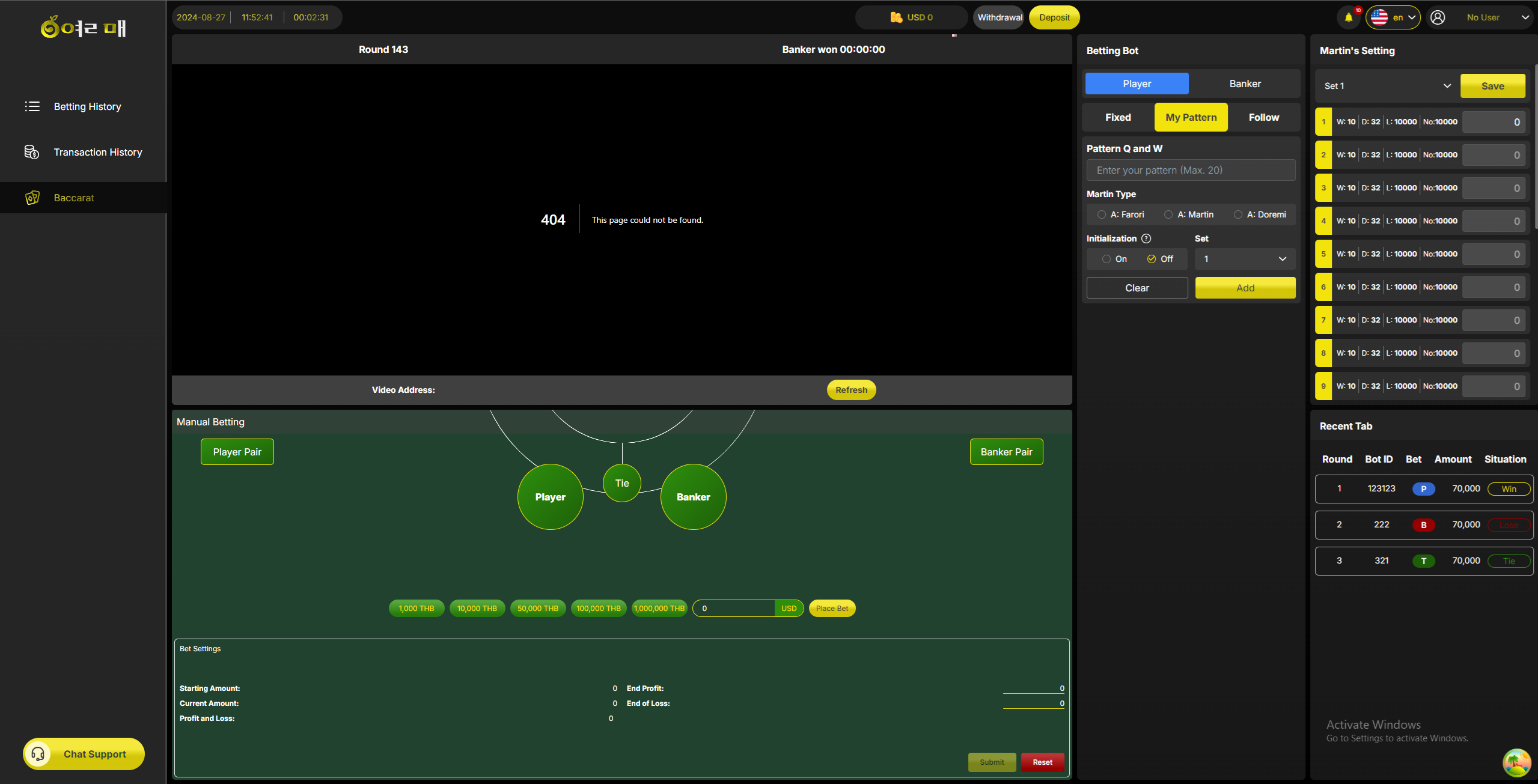The width and height of the screenshot is (1538, 784).
Task: Select the A: Farori martin type
Action: tap(1102, 214)
